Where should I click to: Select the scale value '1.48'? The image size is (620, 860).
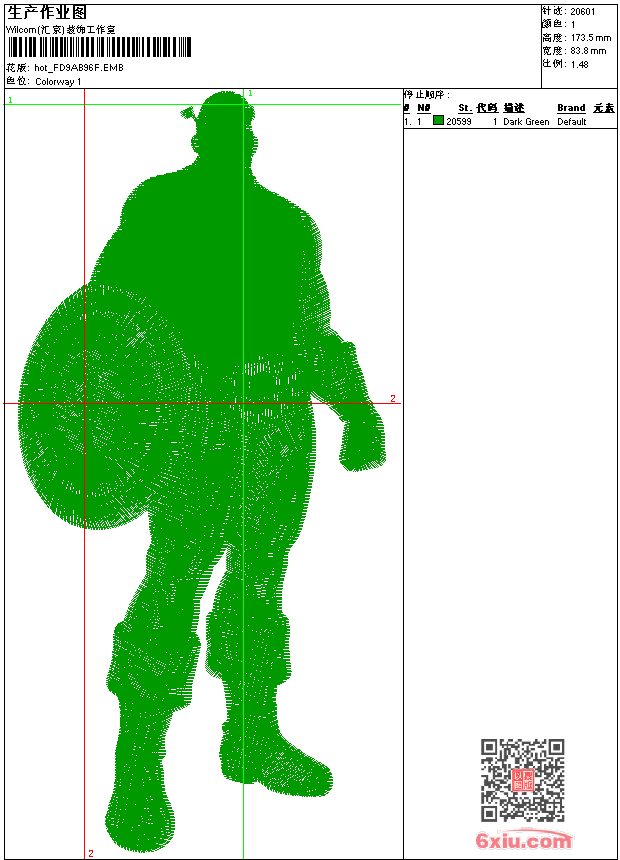(x=579, y=64)
